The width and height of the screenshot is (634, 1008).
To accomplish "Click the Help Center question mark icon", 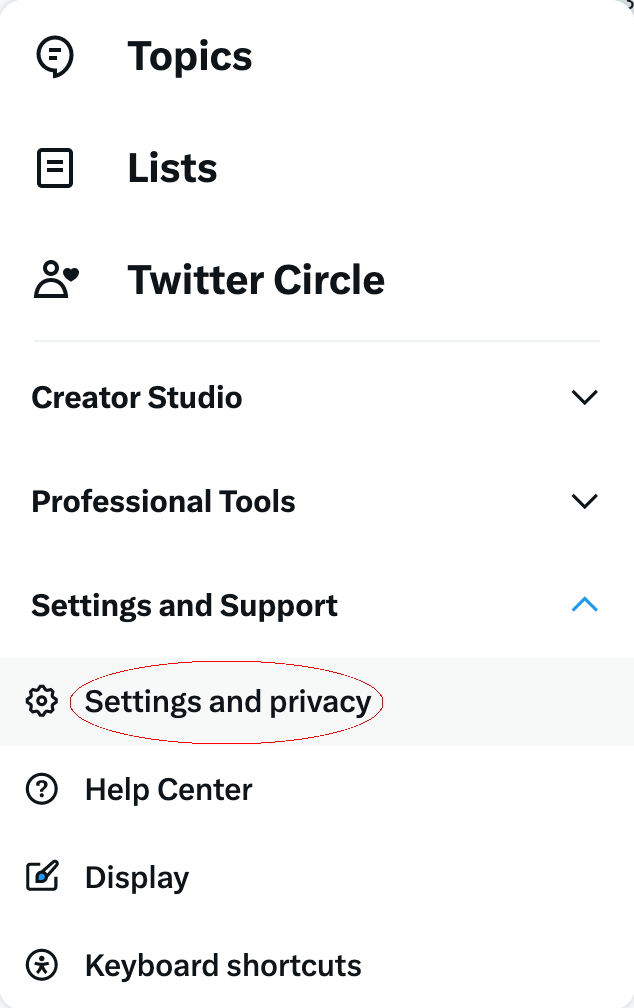I will [41, 789].
